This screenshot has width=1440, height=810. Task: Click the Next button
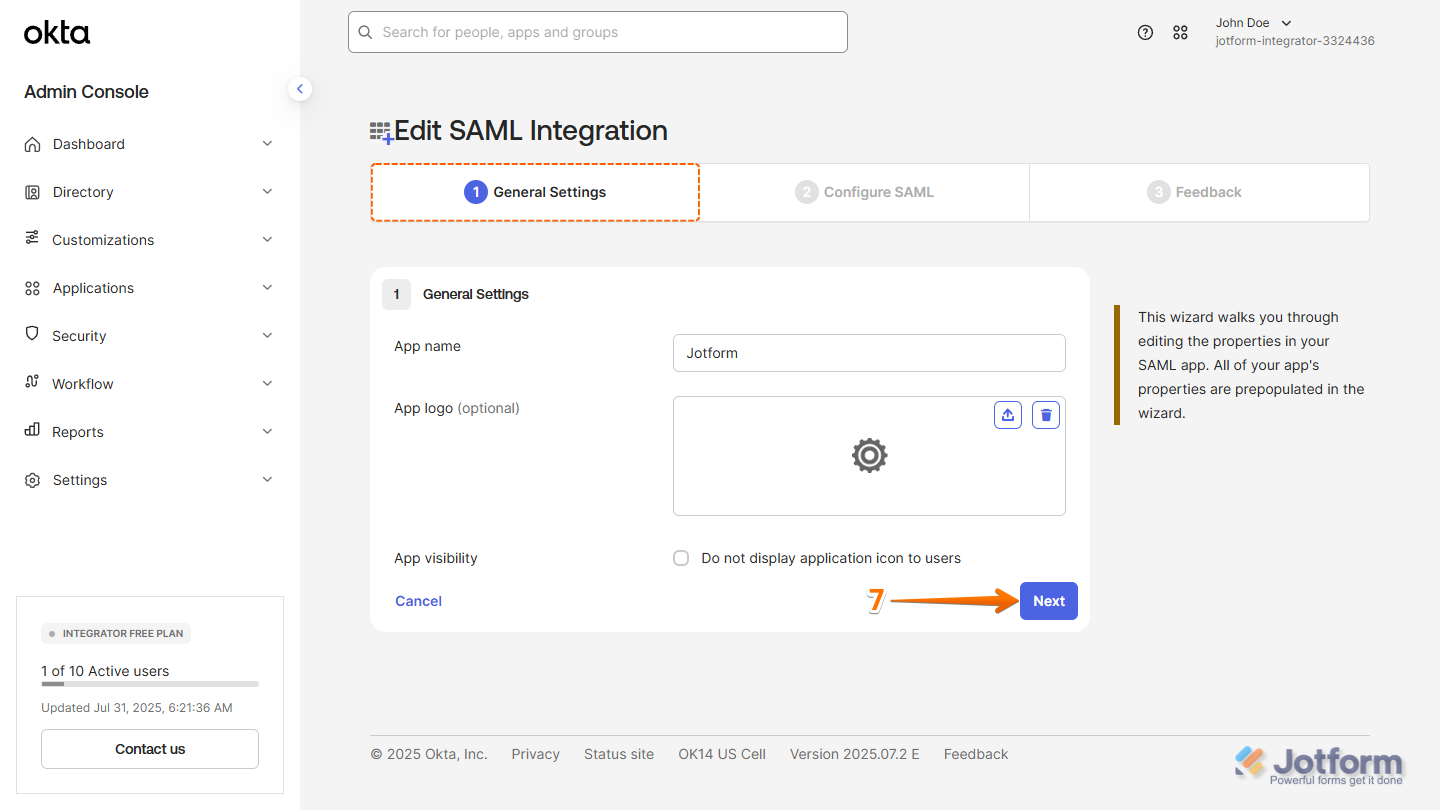coord(1049,601)
